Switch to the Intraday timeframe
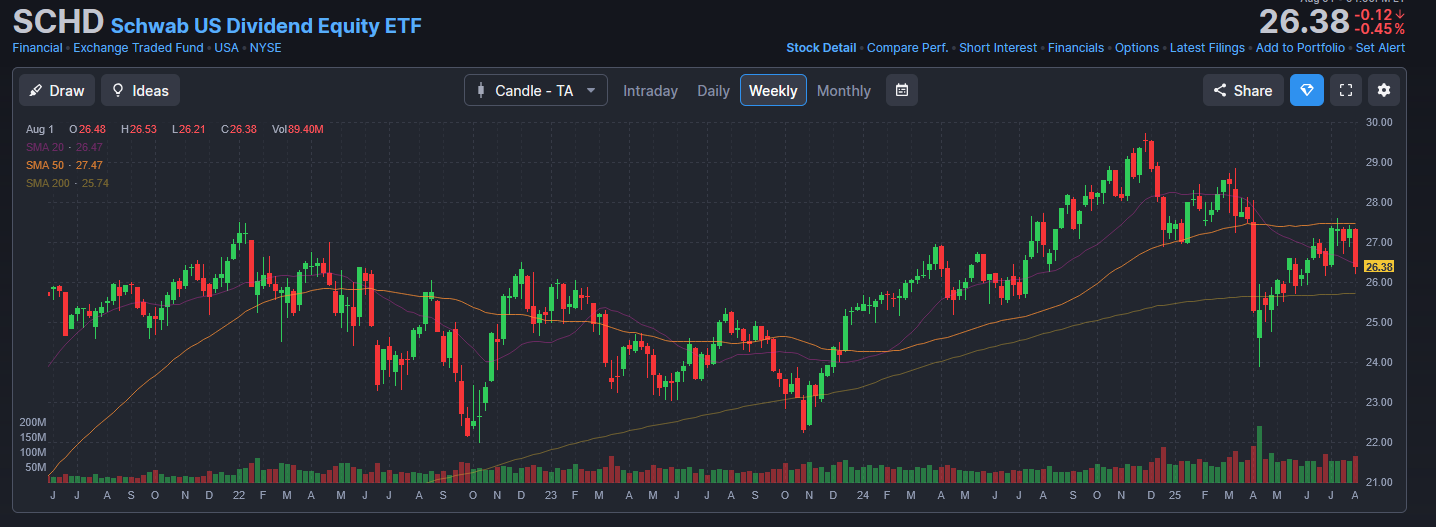 point(650,90)
